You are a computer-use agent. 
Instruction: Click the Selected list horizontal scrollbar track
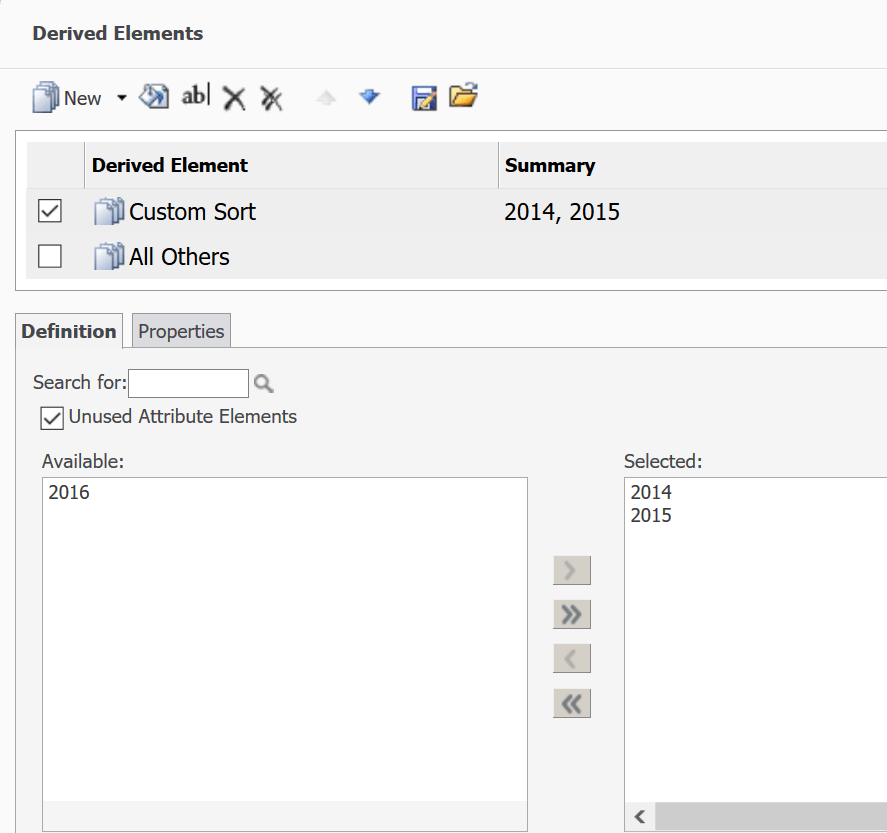(x=771, y=817)
